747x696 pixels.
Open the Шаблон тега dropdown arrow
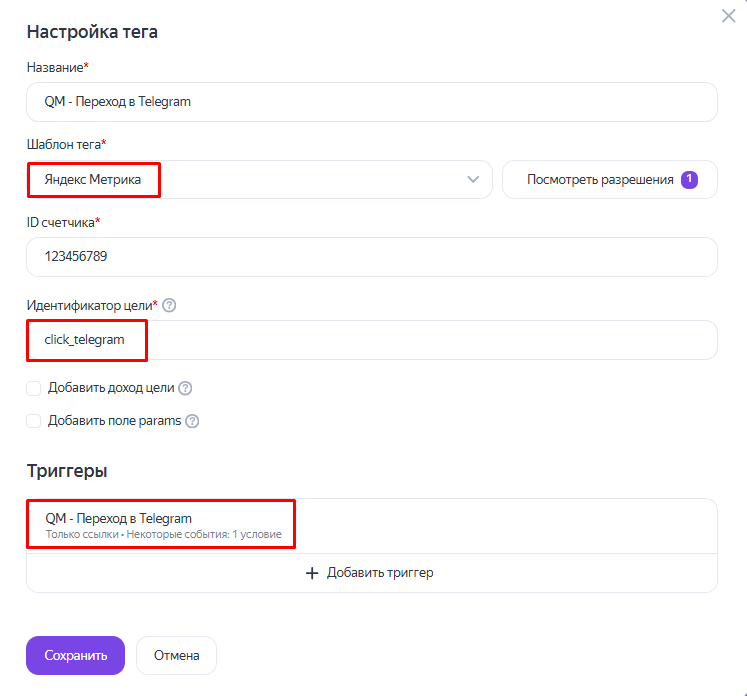coord(473,180)
